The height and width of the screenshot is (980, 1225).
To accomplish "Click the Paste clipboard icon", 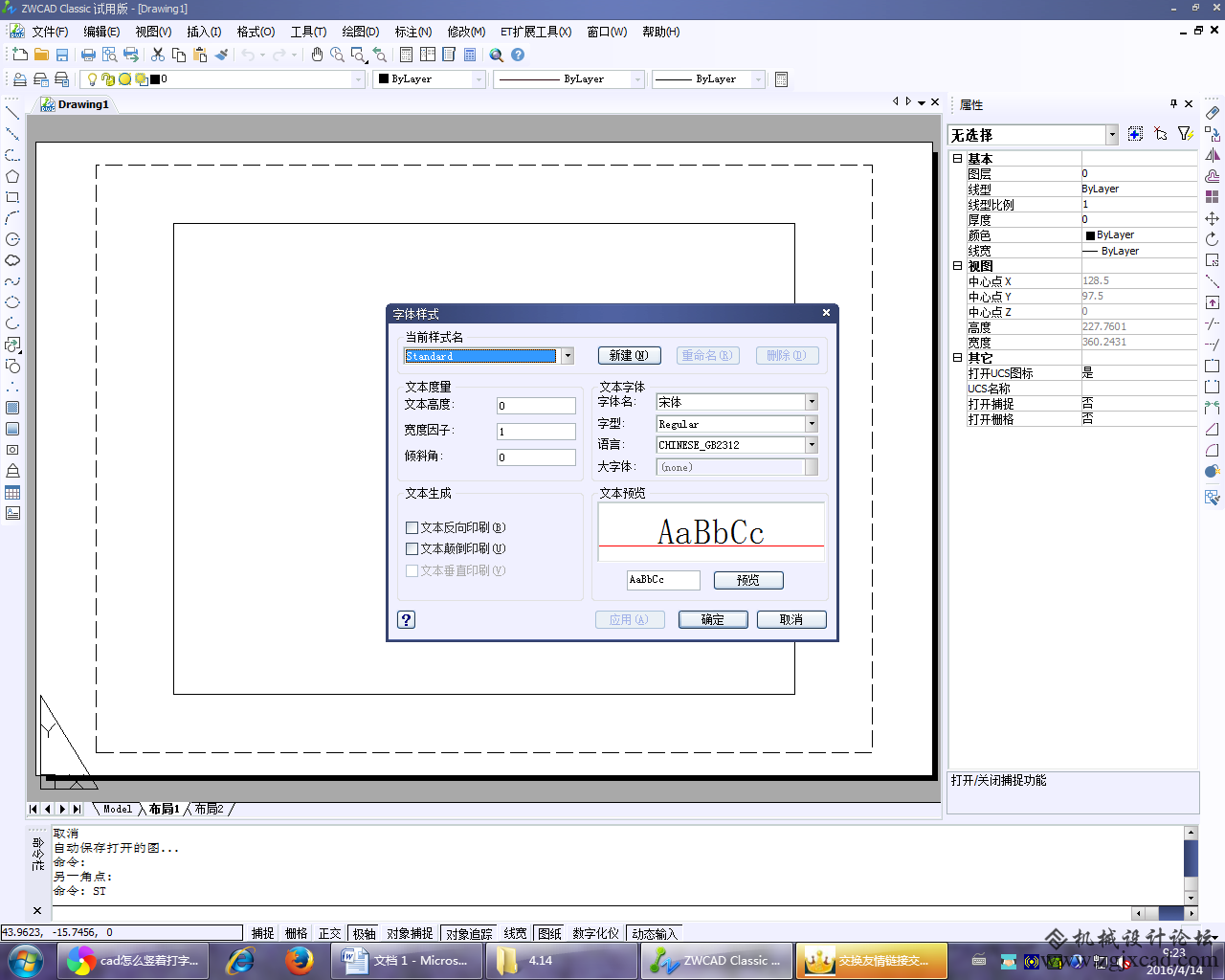I will coord(199,55).
